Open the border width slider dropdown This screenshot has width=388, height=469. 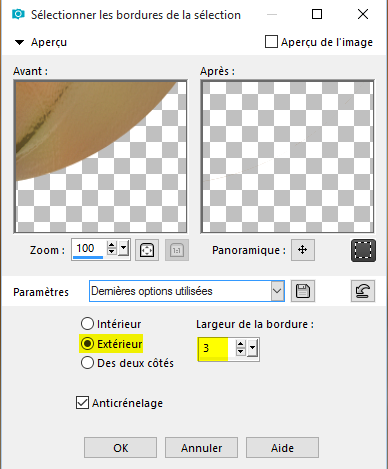coord(253,348)
